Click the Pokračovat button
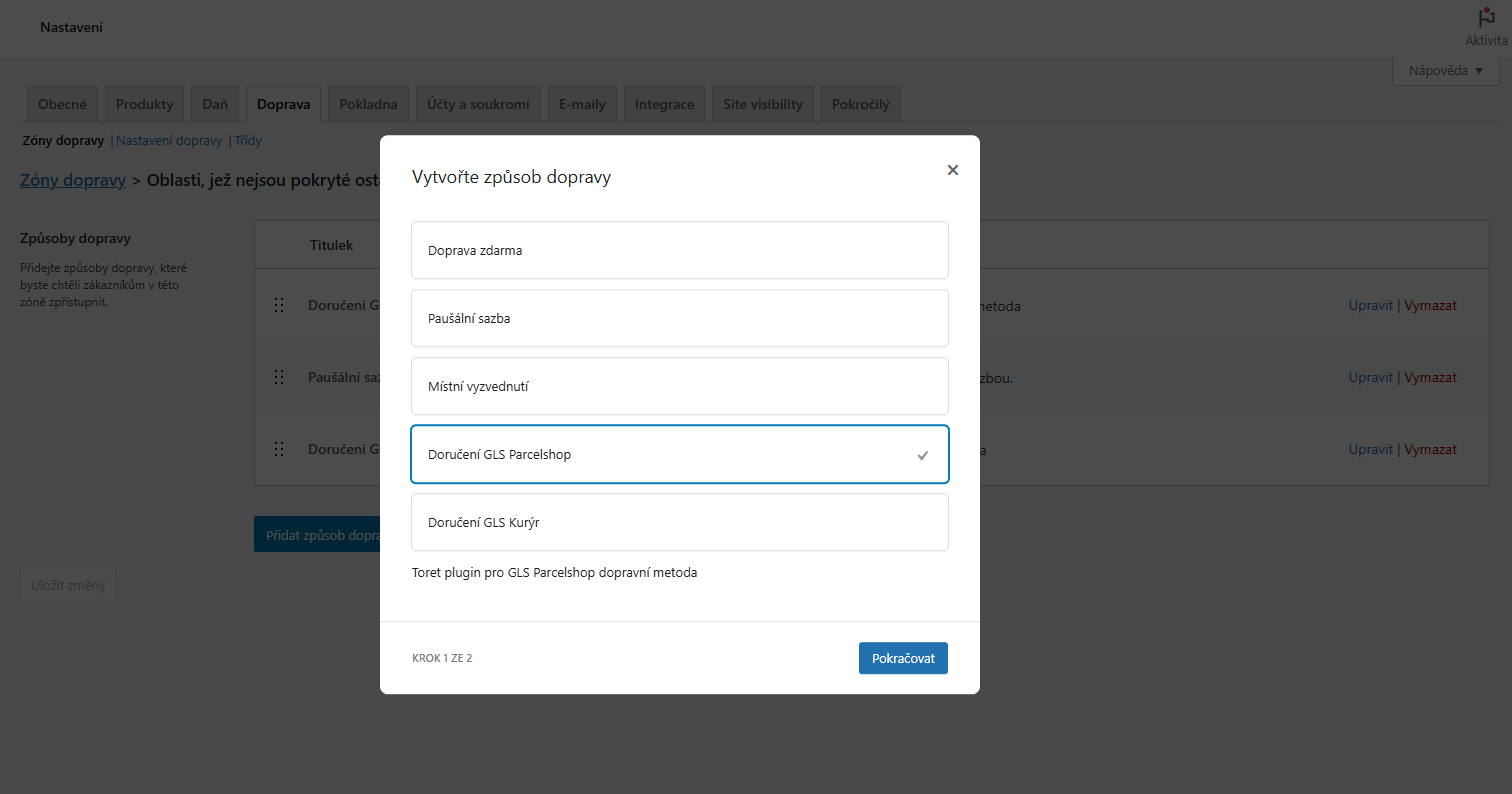Image resolution: width=1512 pixels, height=794 pixels. tap(903, 658)
